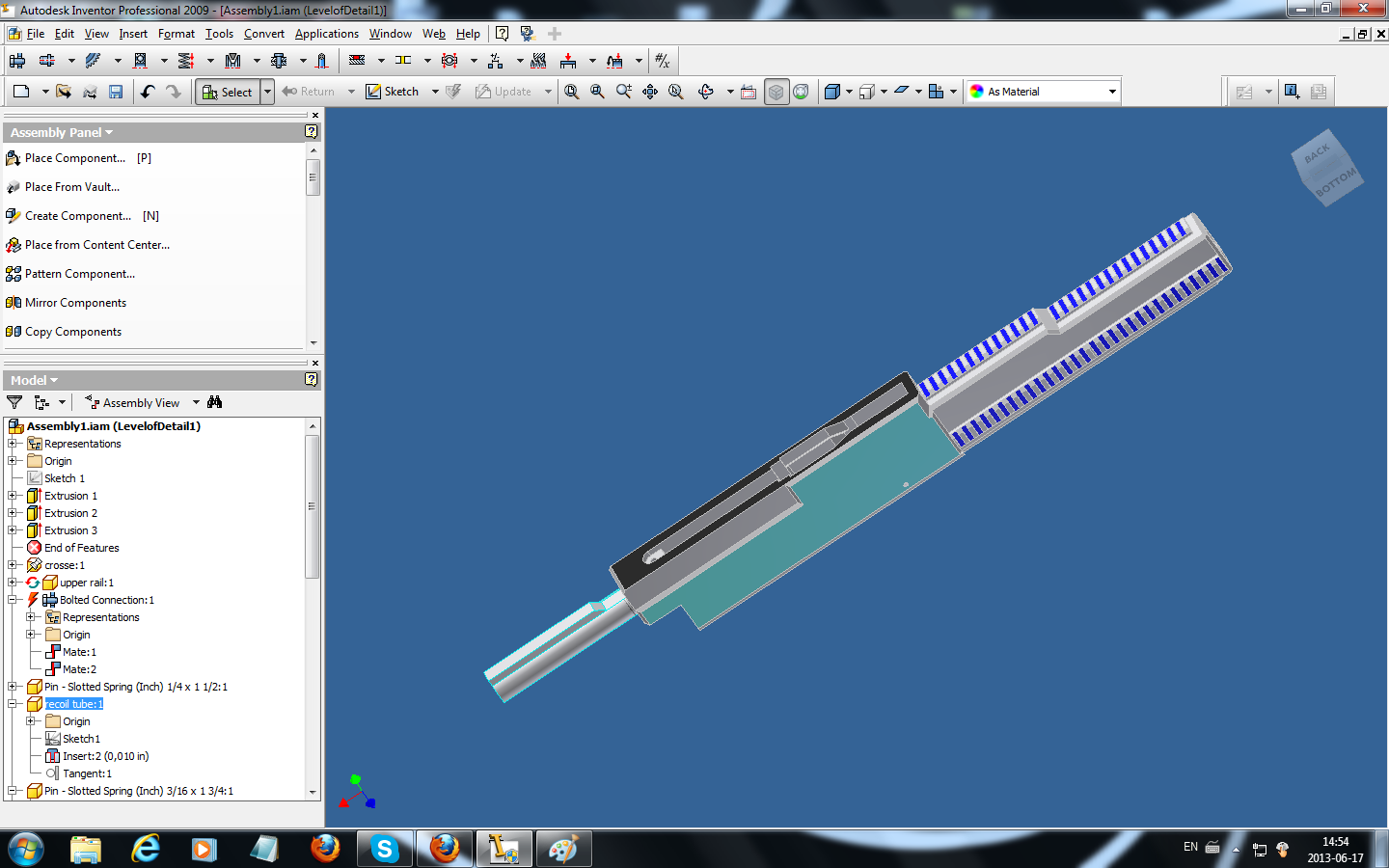This screenshot has height=868, width=1389.
Task: Open the pin calculator toolbar icon
Action: (321, 61)
